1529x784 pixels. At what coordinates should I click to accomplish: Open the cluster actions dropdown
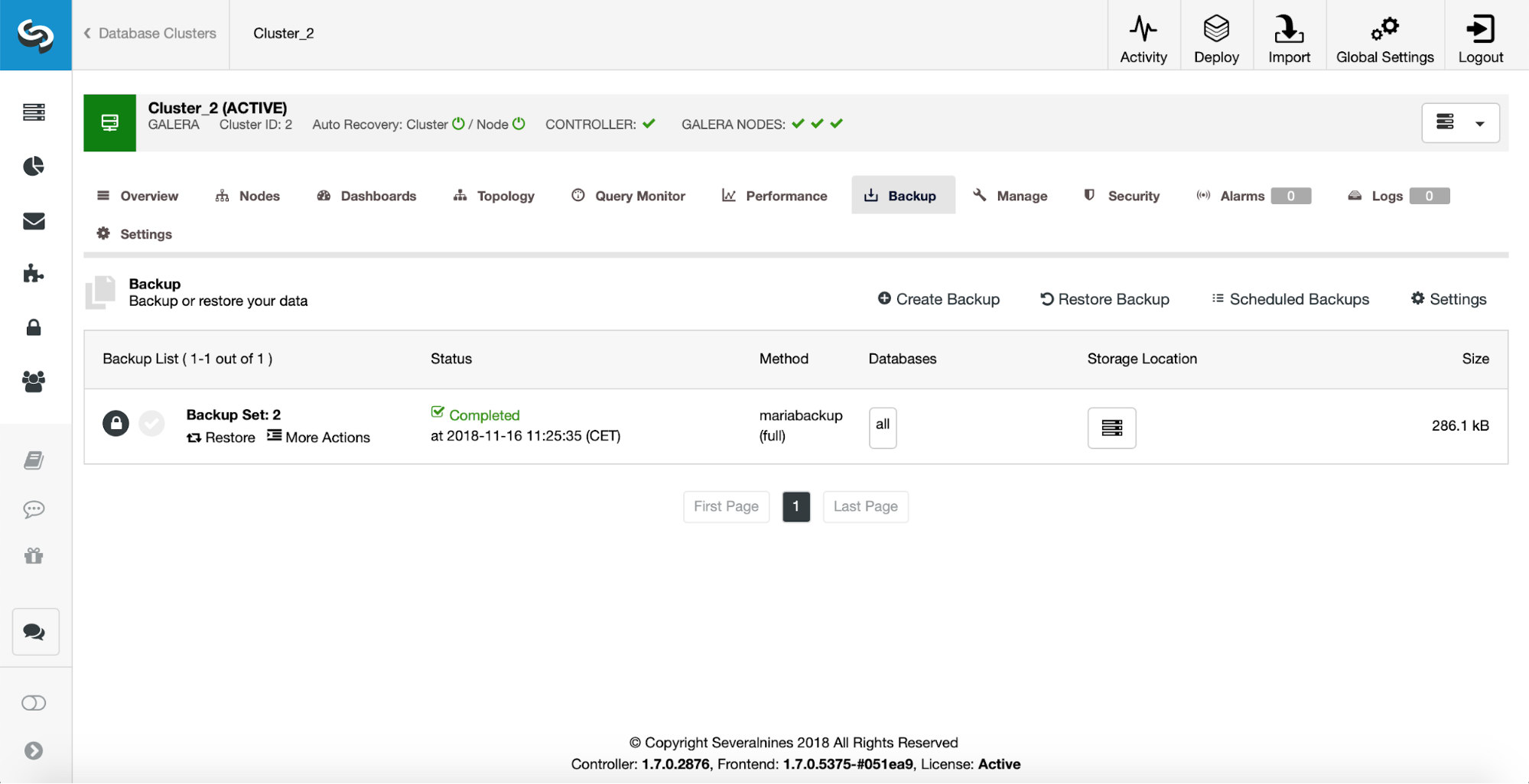tap(1460, 122)
